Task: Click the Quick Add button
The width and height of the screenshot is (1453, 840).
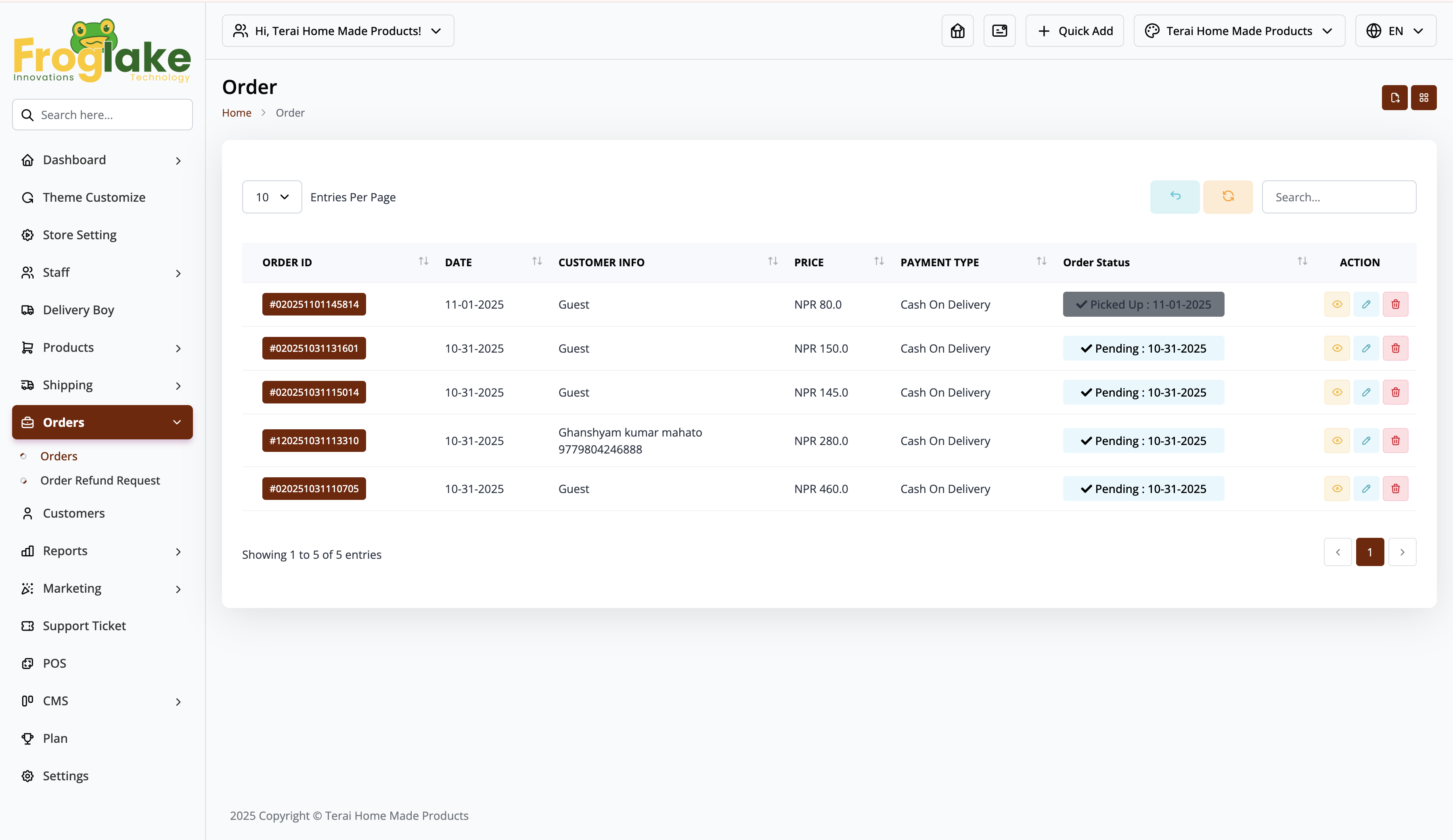Action: 1074,31
